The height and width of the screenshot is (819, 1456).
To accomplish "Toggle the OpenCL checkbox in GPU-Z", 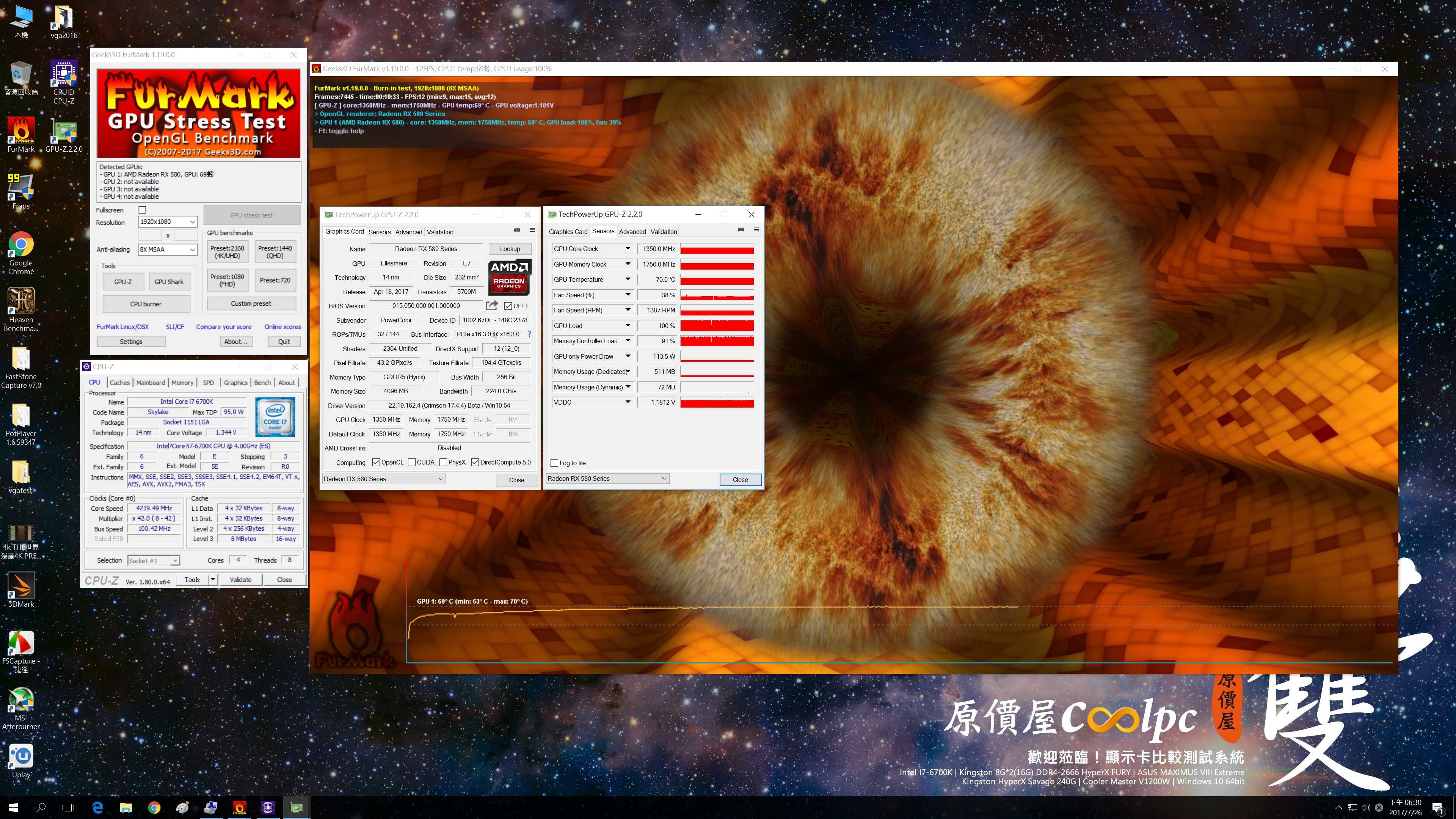I will pyautogui.click(x=376, y=462).
